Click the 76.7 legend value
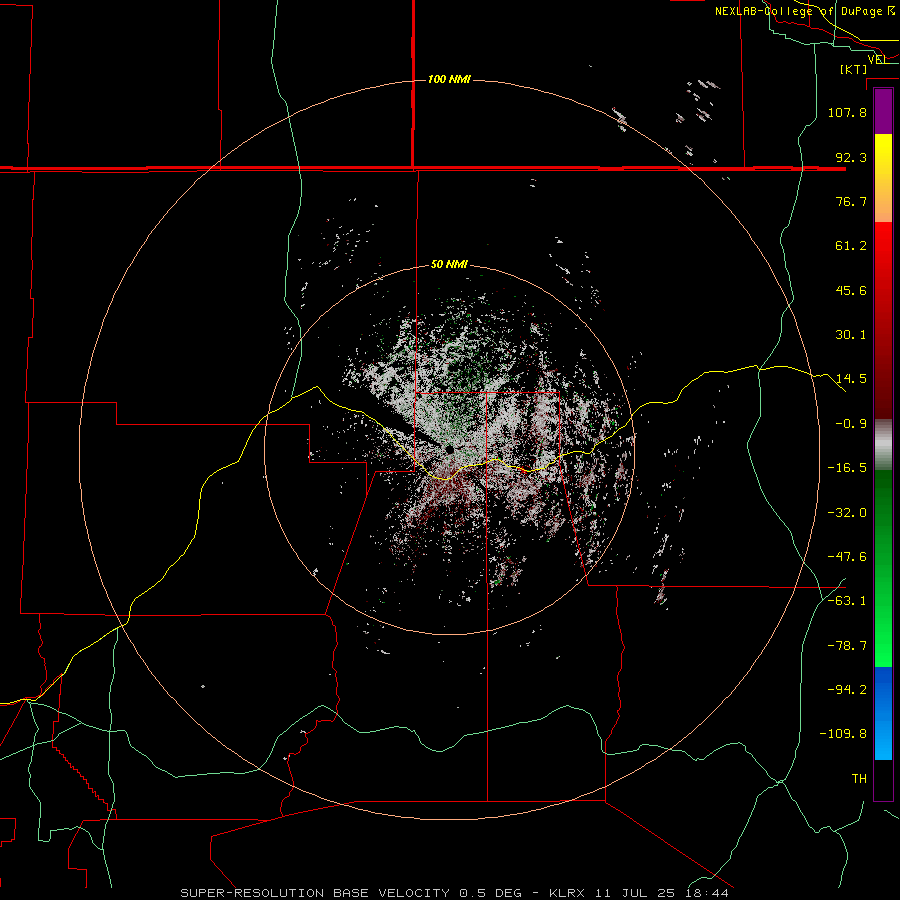900x900 pixels. coord(851,201)
